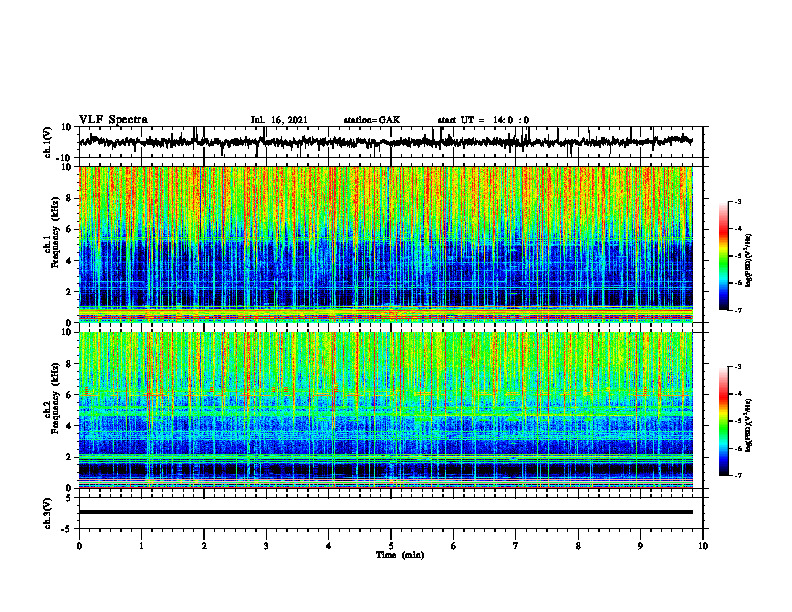
Task: Click the "-7" label below ch.2 colorbar
Action: coord(737,475)
